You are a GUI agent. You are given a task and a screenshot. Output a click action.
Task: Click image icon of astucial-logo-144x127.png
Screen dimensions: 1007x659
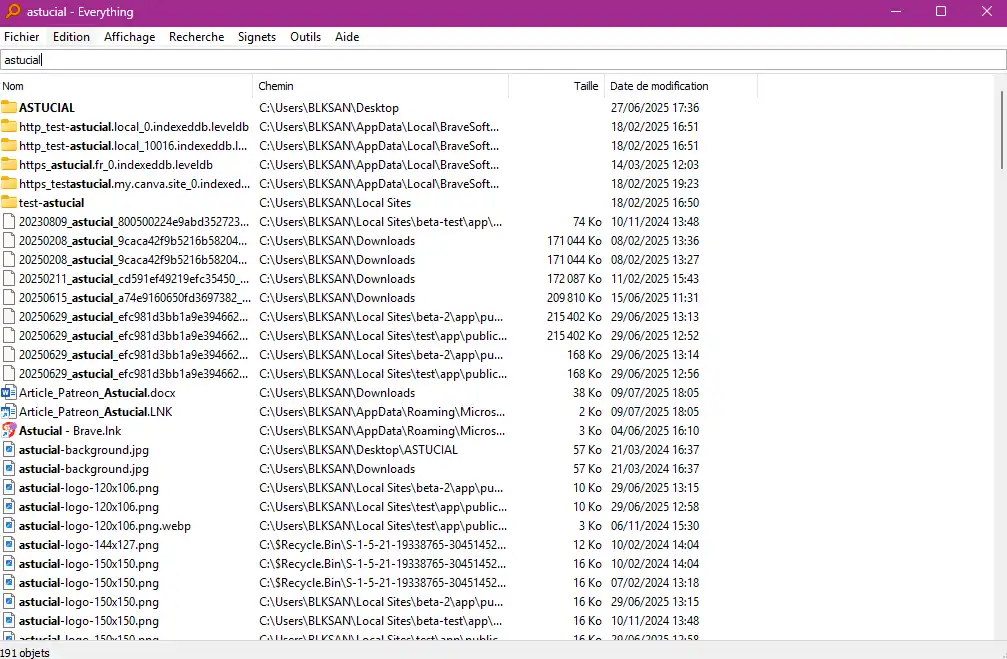click(9, 544)
